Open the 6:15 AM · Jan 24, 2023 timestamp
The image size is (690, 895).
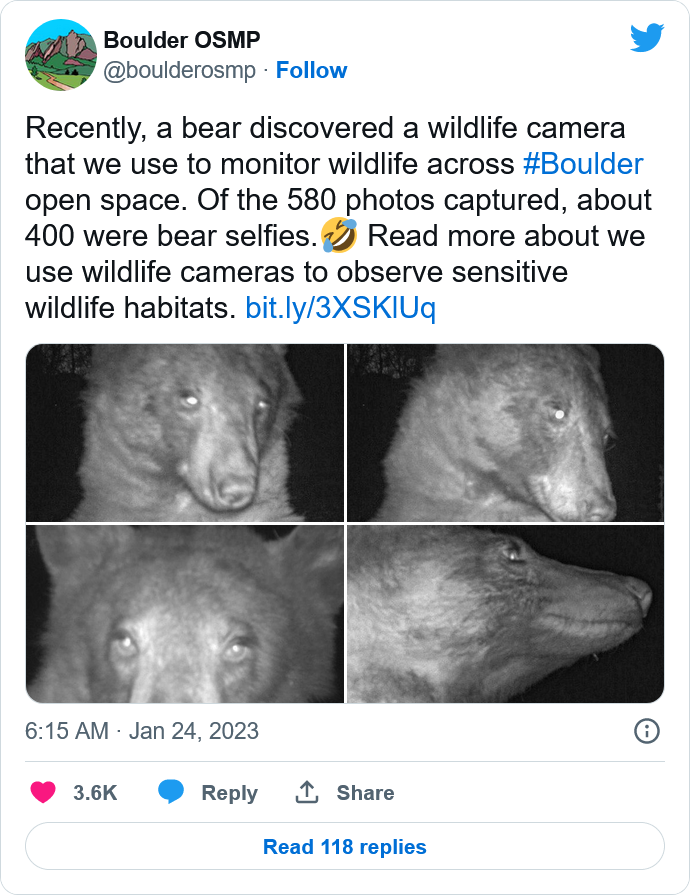coord(142,731)
